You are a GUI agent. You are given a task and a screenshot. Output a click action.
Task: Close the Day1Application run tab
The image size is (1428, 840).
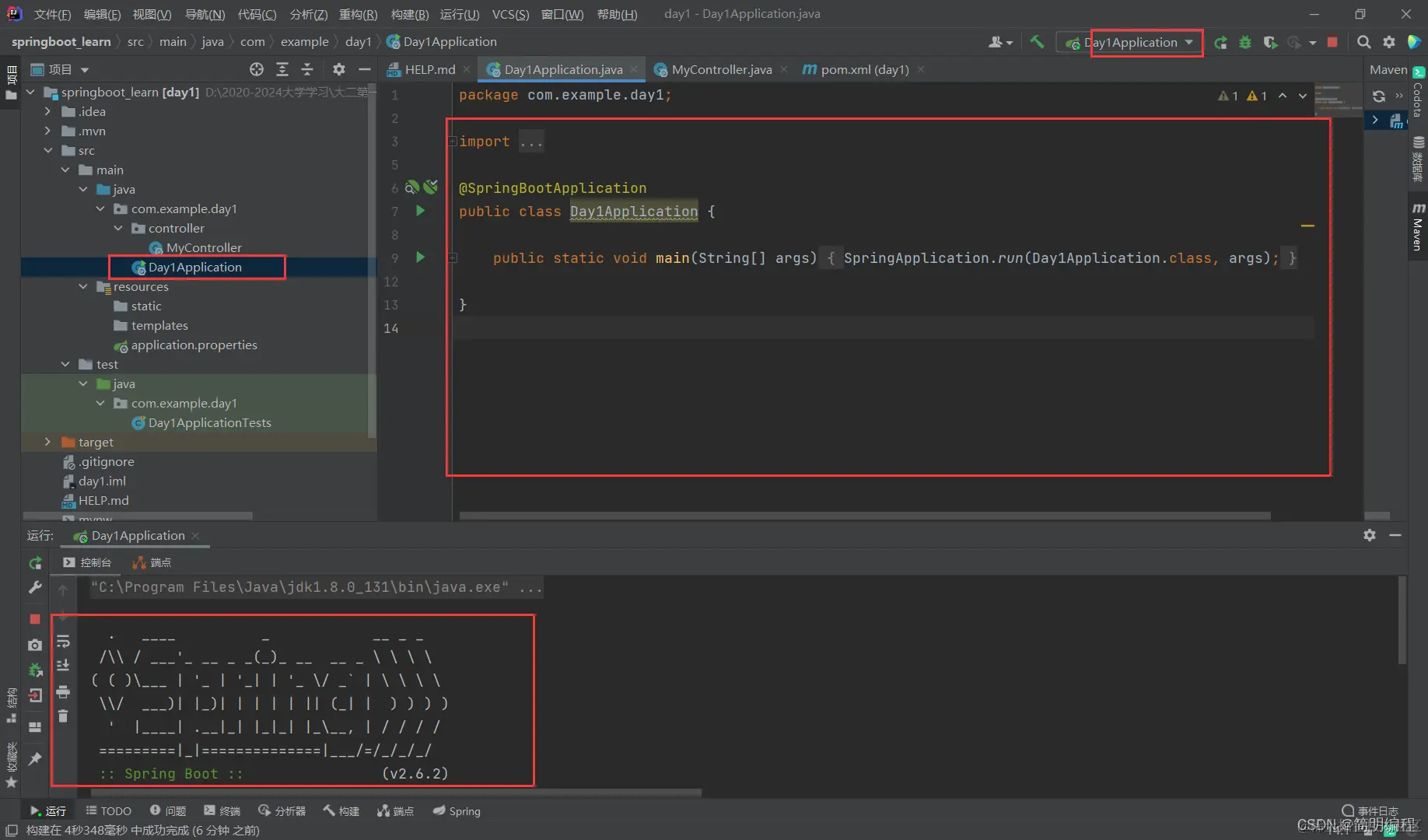click(195, 535)
